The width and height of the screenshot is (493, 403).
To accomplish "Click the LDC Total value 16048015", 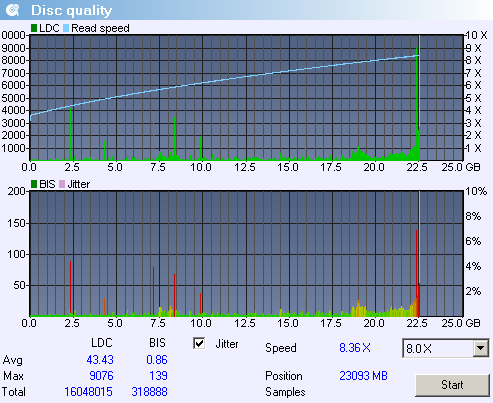I will [88, 392].
